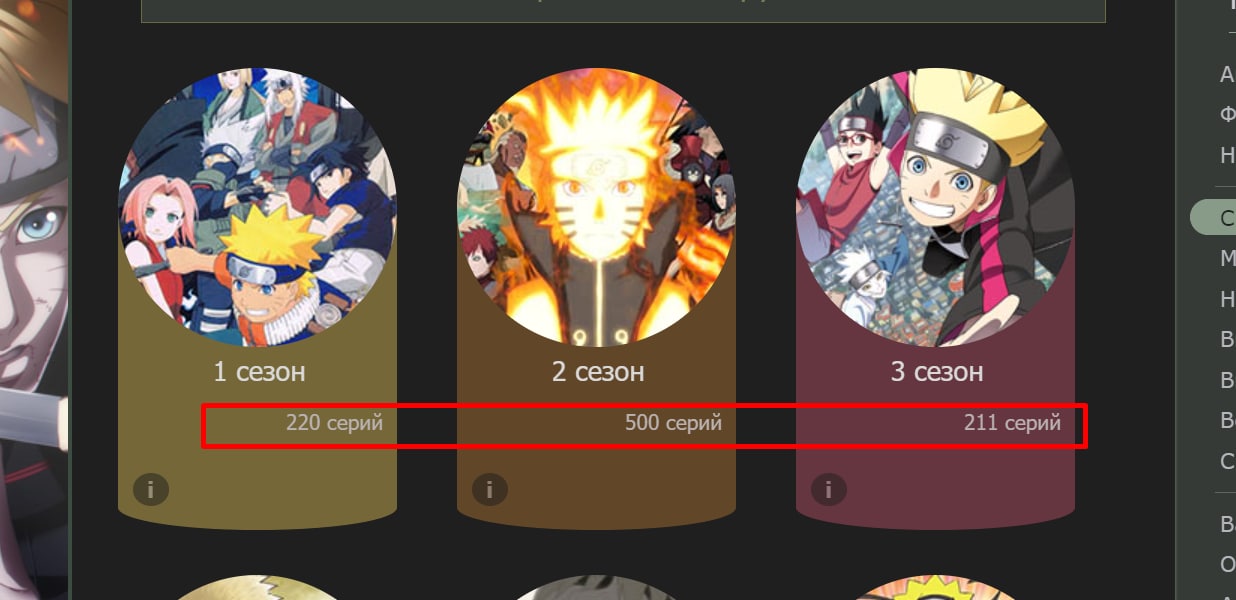Screen dimensions: 1236x600
Task: Click the "211 серий" episode count
Action: [1012, 423]
